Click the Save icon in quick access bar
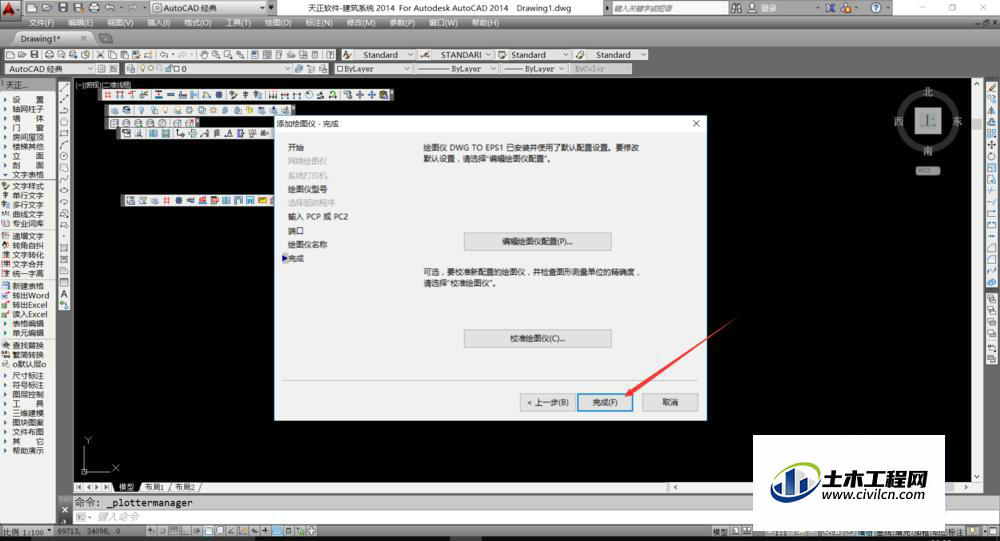The height and width of the screenshot is (541, 1000). click(x=63, y=8)
